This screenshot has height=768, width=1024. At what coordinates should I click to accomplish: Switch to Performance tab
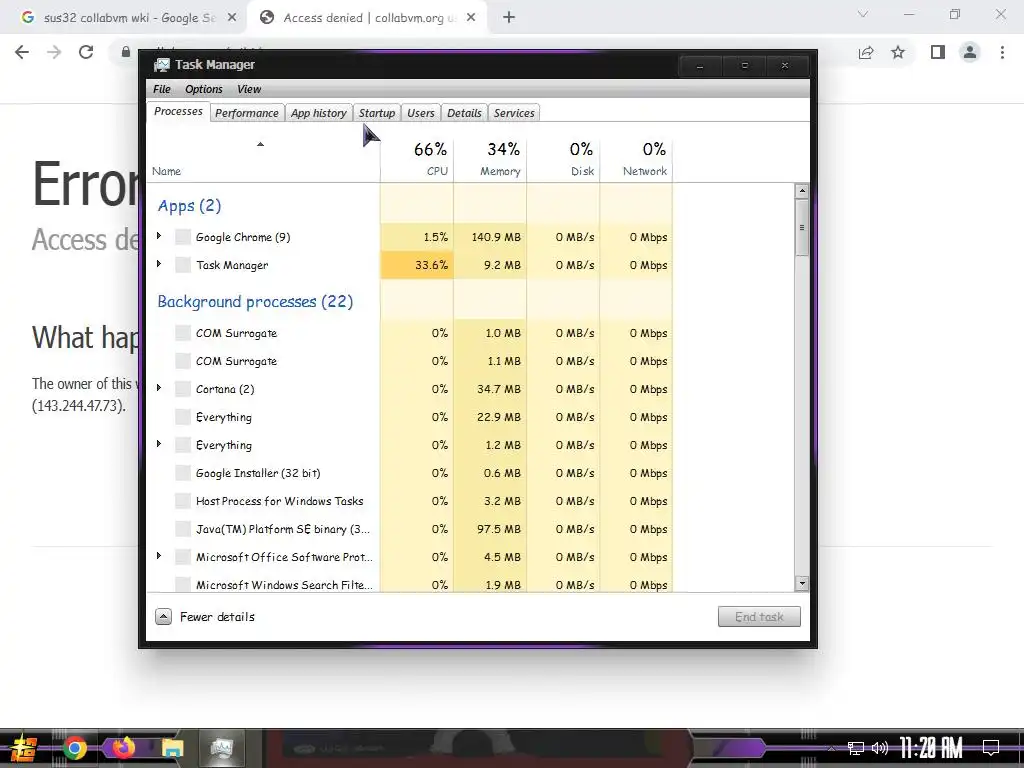tap(247, 113)
